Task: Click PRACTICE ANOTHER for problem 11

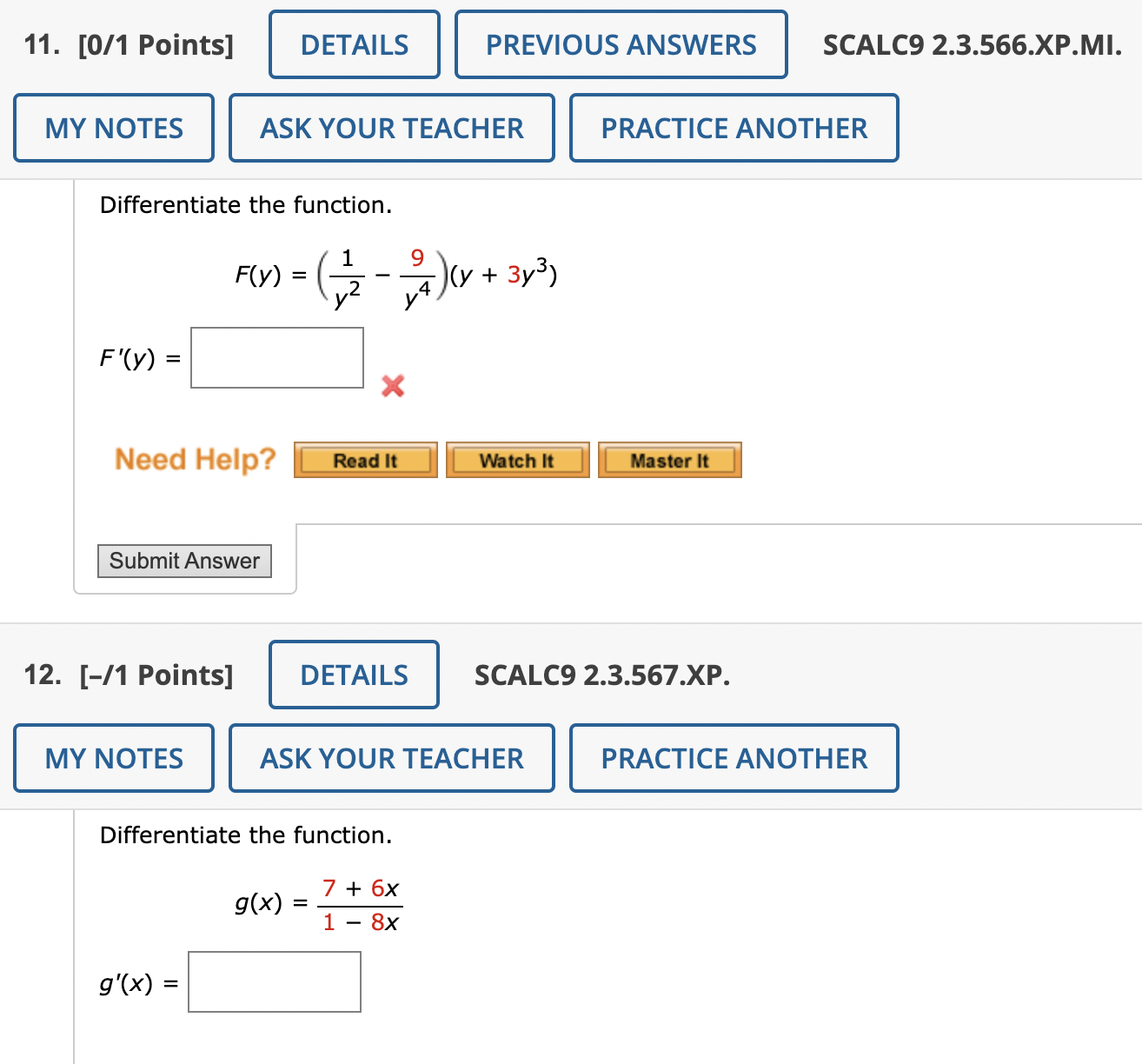Action: coord(733,128)
